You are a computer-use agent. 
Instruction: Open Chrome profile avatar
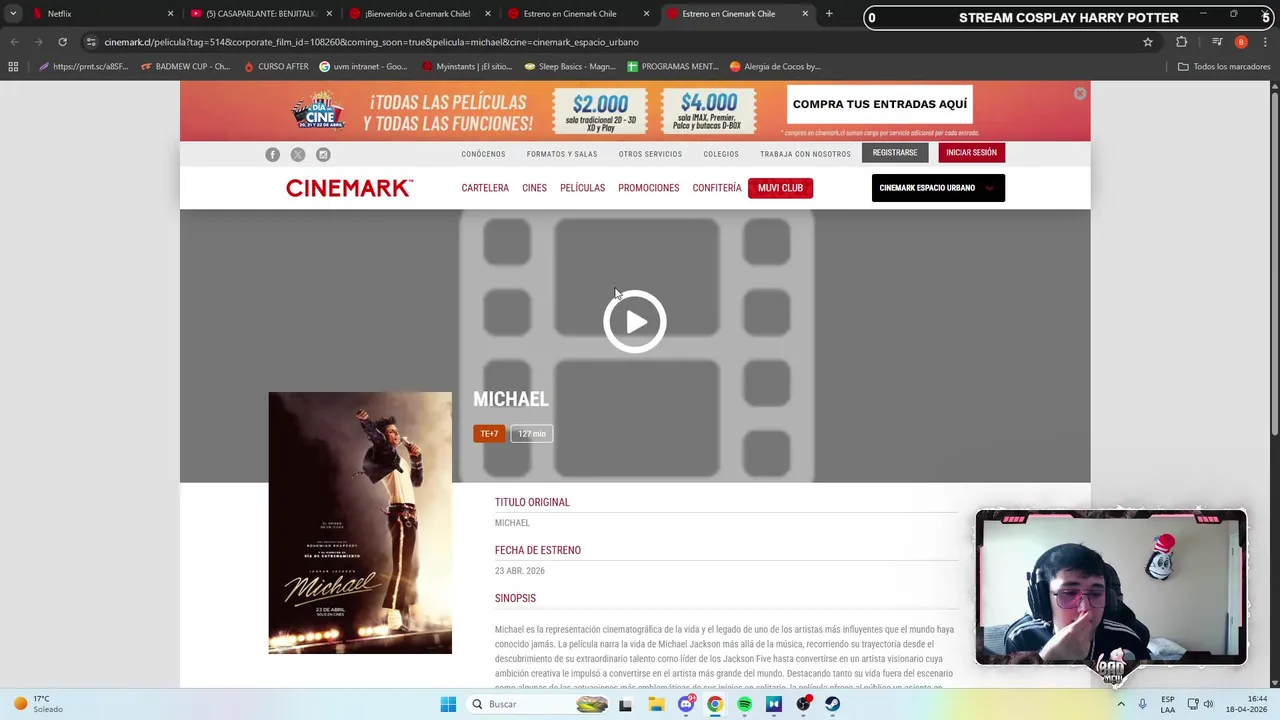click(1241, 42)
